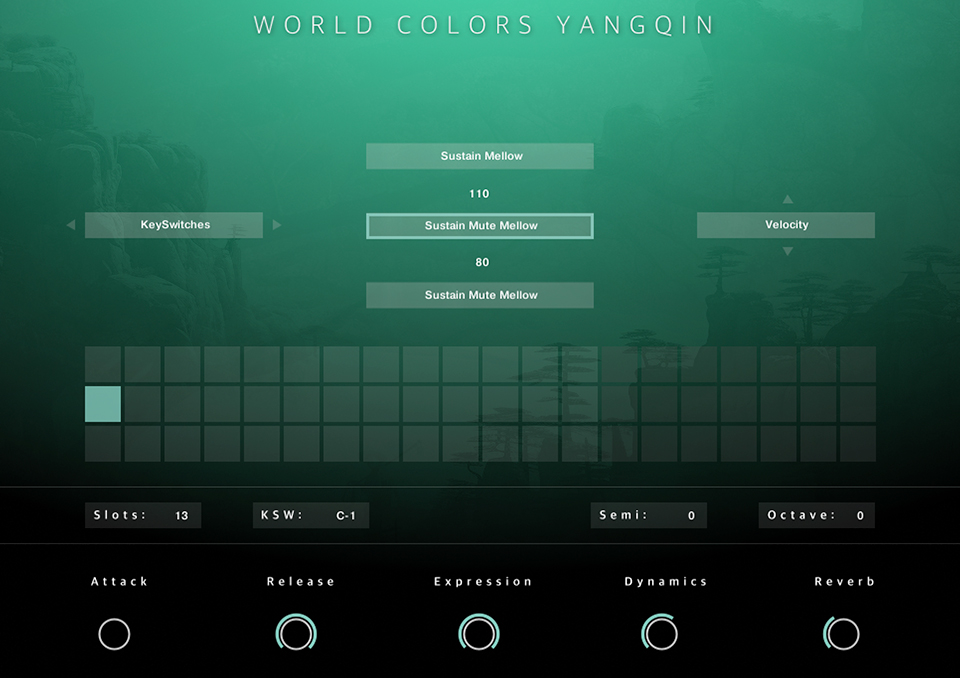Click the Dynamics knob

661,634
